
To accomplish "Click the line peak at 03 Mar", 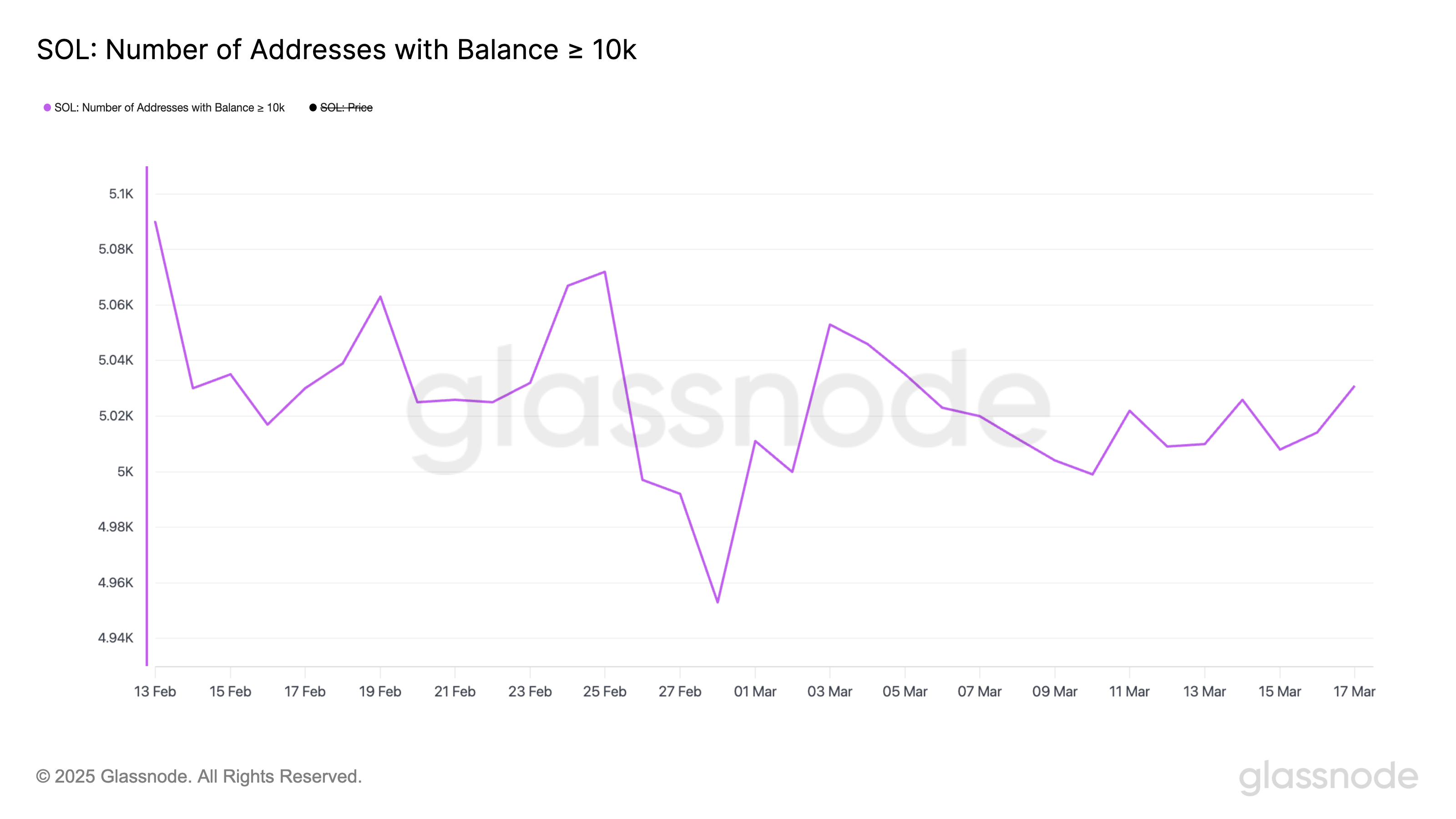I will click(830, 324).
